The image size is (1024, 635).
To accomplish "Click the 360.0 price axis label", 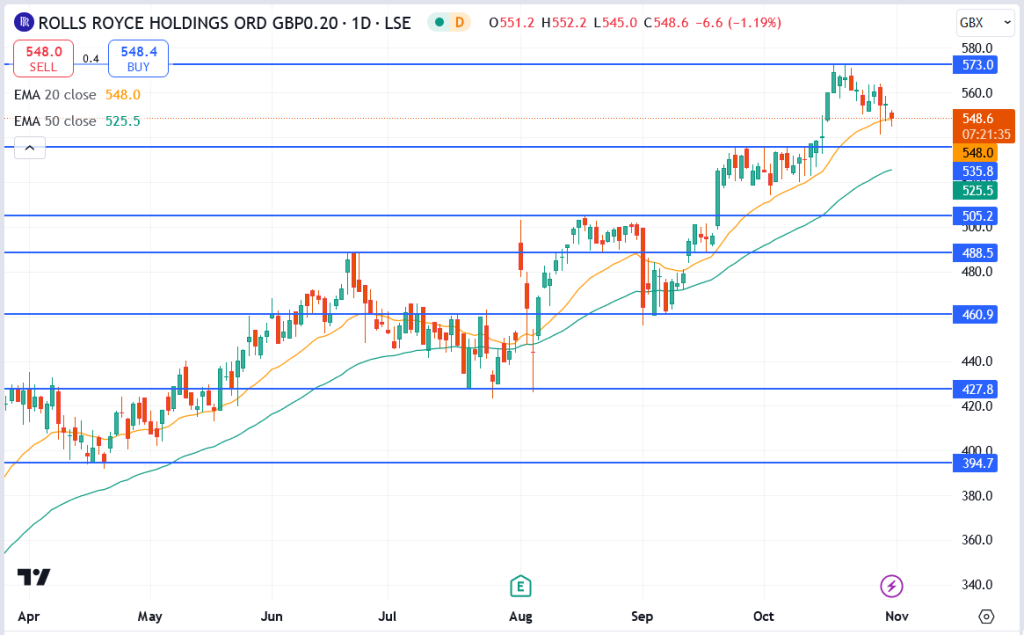I will point(977,540).
